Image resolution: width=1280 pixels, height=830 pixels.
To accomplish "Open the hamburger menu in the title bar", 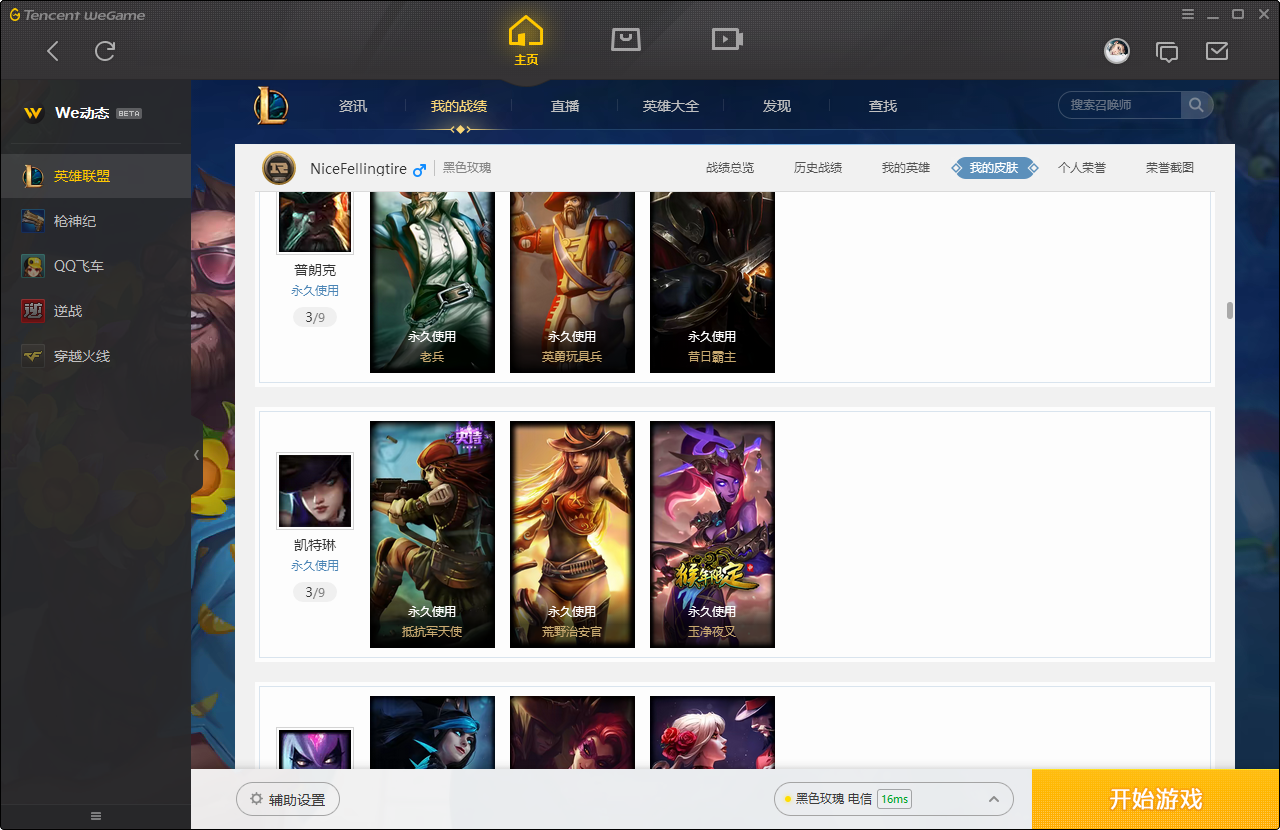I will tap(1188, 14).
